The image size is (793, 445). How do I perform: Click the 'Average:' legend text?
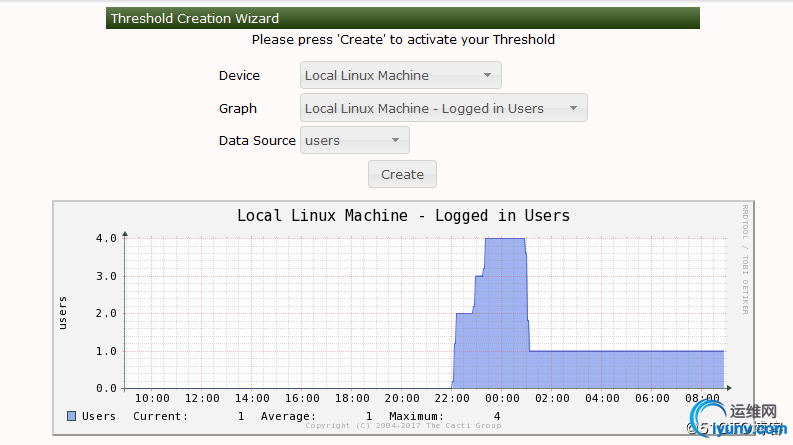(x=288, y=416)
